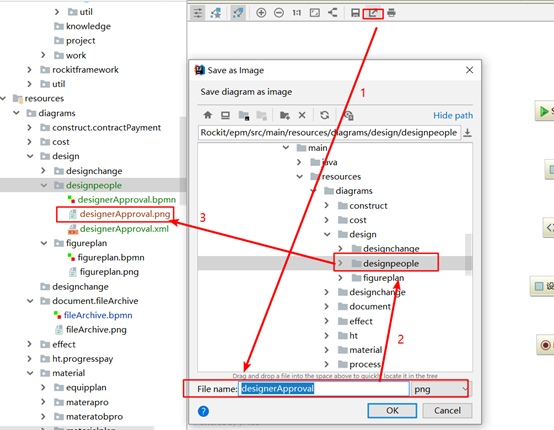Click the File name input field
Image resolution: width=554 pixels, height=430 pixels.
point(324,389)
